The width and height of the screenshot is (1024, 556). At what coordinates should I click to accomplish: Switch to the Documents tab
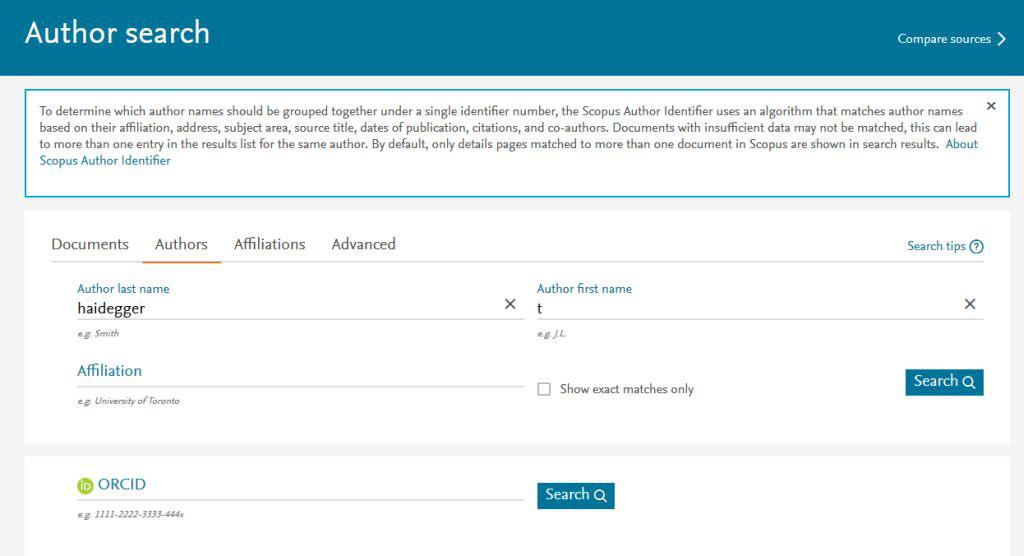tap(90, 244)
